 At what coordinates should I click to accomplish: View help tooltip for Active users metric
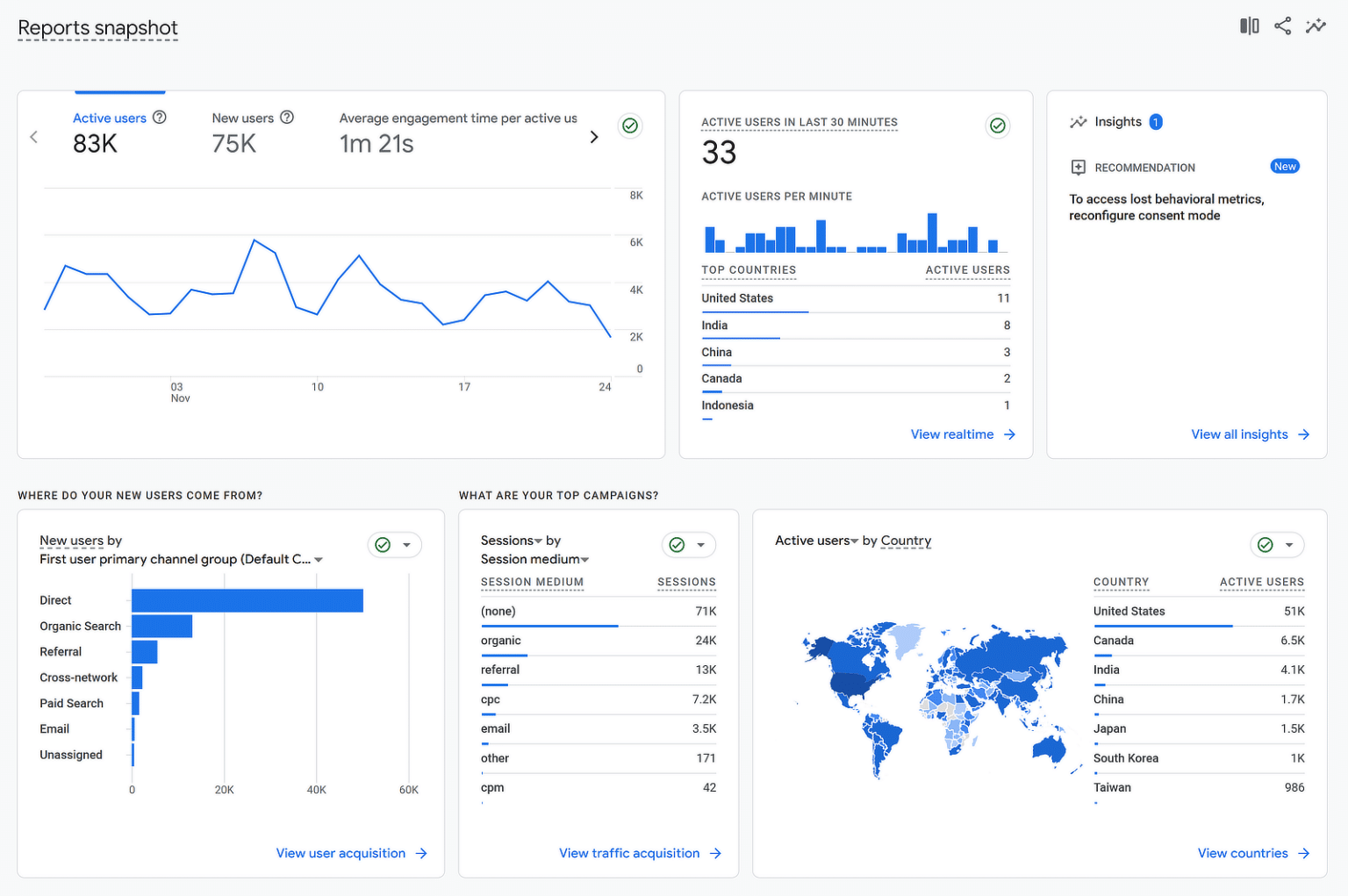point(160,117)
